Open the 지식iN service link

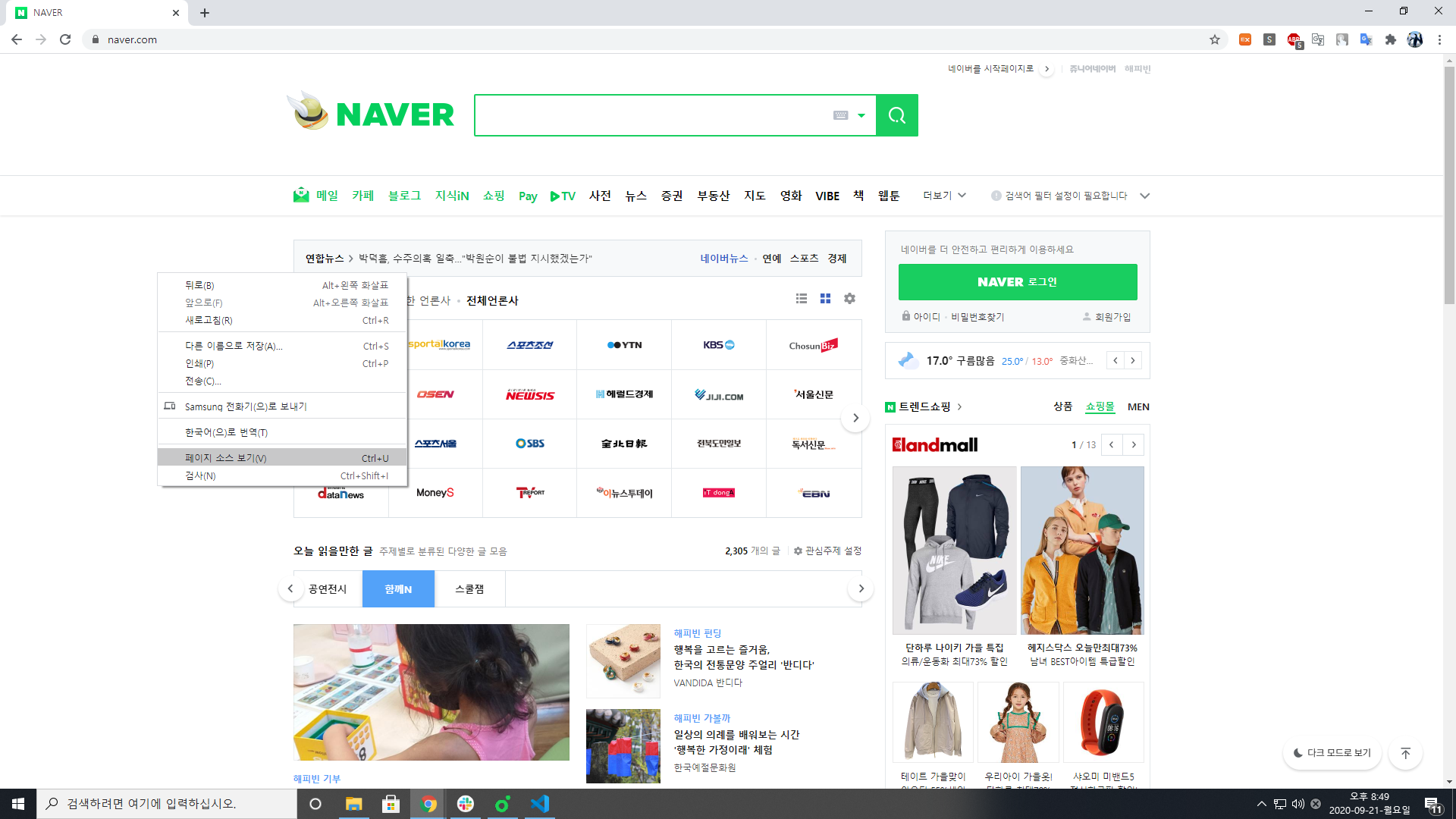(x=452, y=196)
